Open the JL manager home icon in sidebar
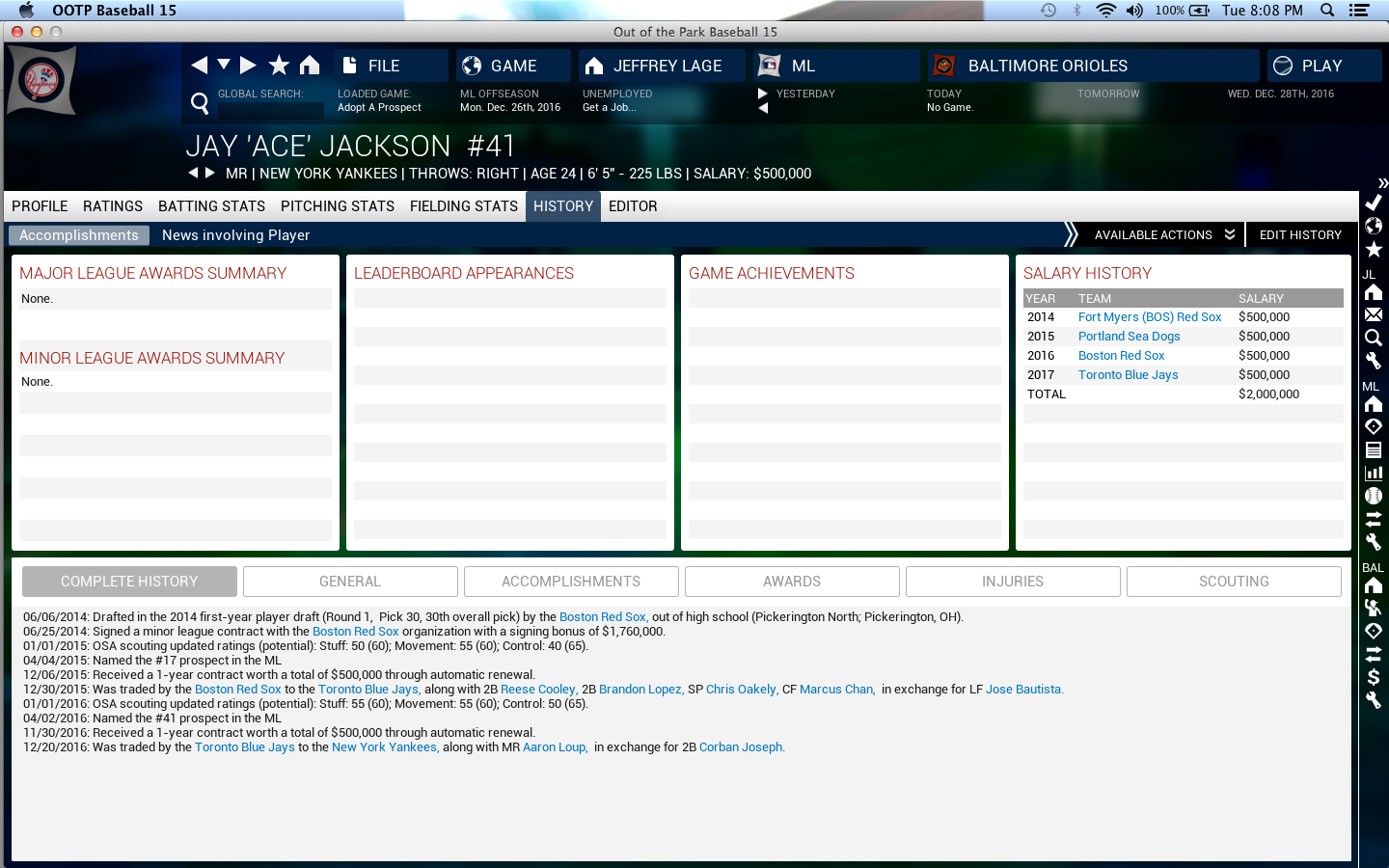This screenshot has width=1389, height=868. click(1374, 292)
